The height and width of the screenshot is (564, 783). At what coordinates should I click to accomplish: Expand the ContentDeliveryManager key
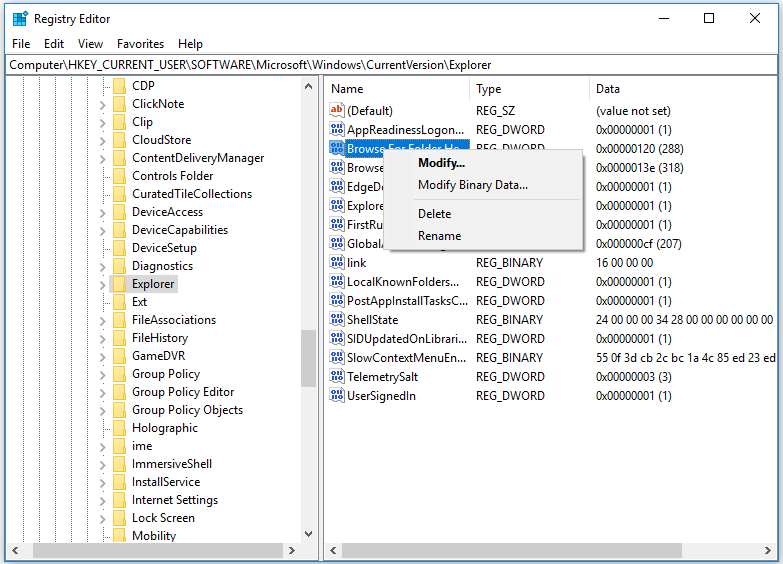[x=102, y=158]
